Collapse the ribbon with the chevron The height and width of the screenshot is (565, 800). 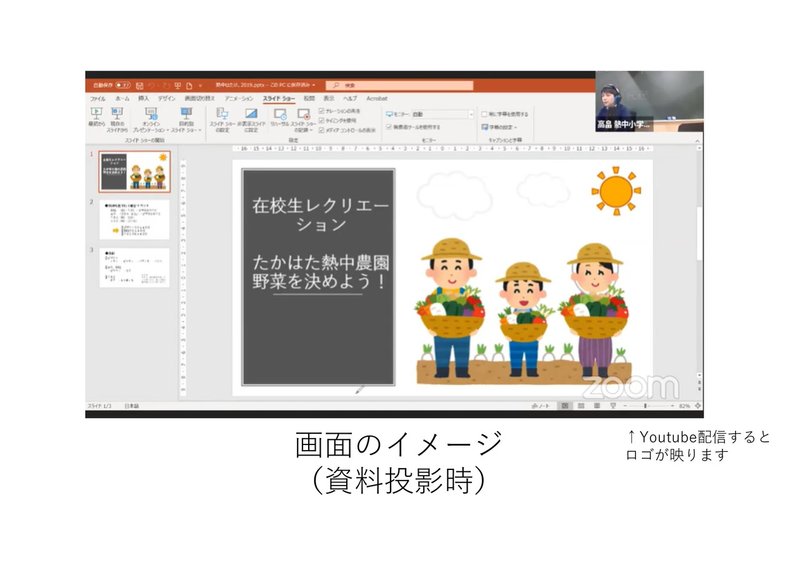697,140
